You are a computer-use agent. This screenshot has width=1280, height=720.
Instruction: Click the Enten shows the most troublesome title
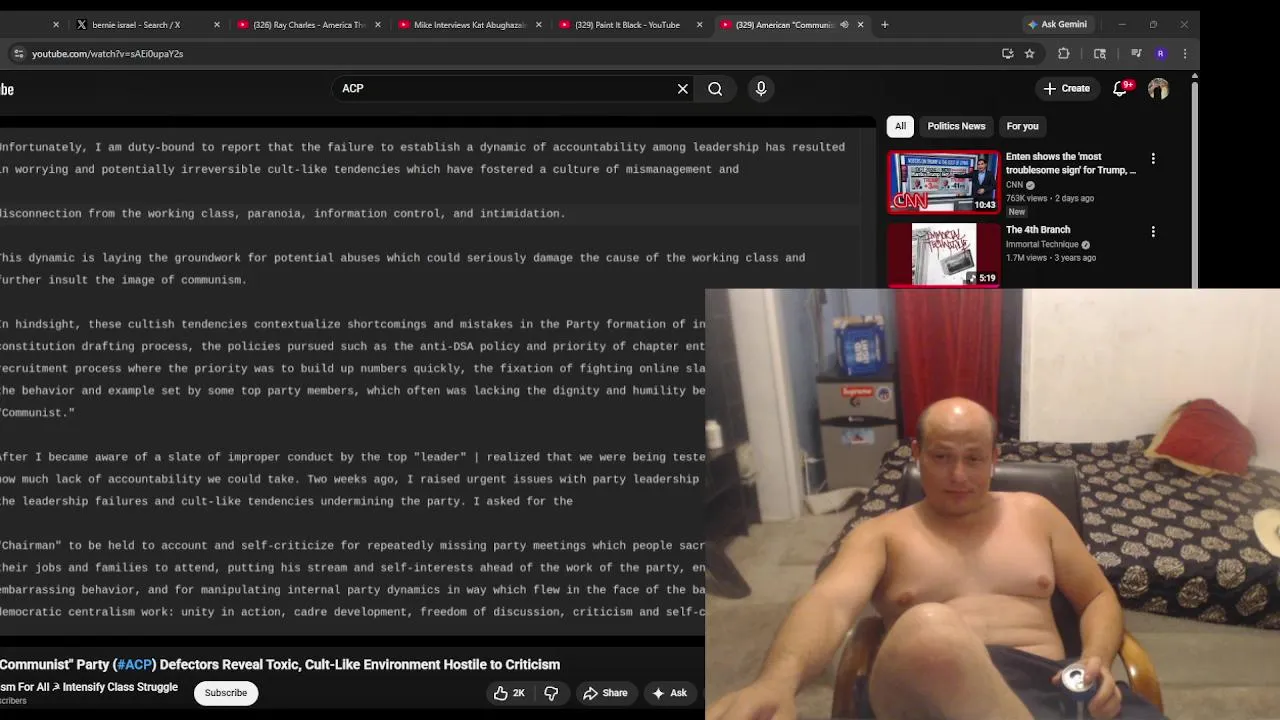coord(1071,164)
